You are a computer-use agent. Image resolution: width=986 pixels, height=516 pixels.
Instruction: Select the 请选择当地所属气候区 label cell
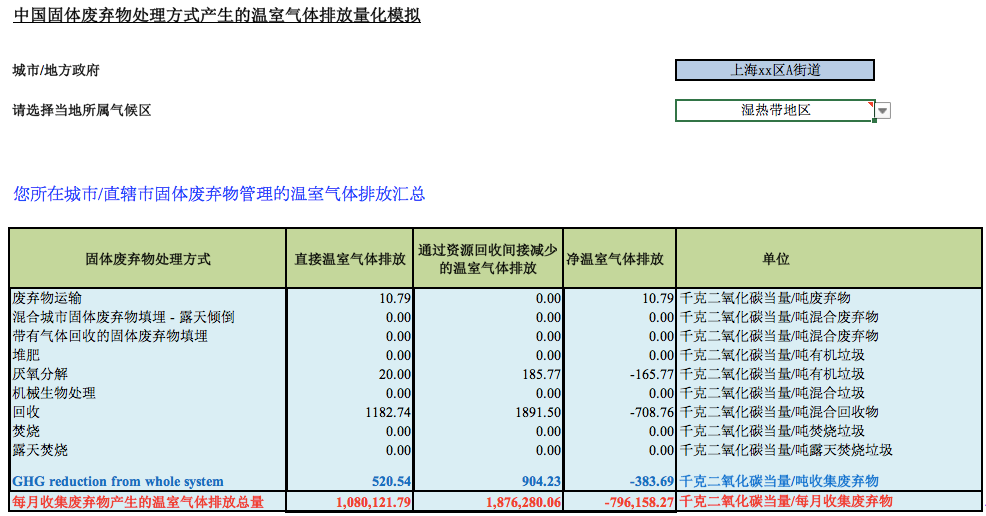(x=82, y=110)
